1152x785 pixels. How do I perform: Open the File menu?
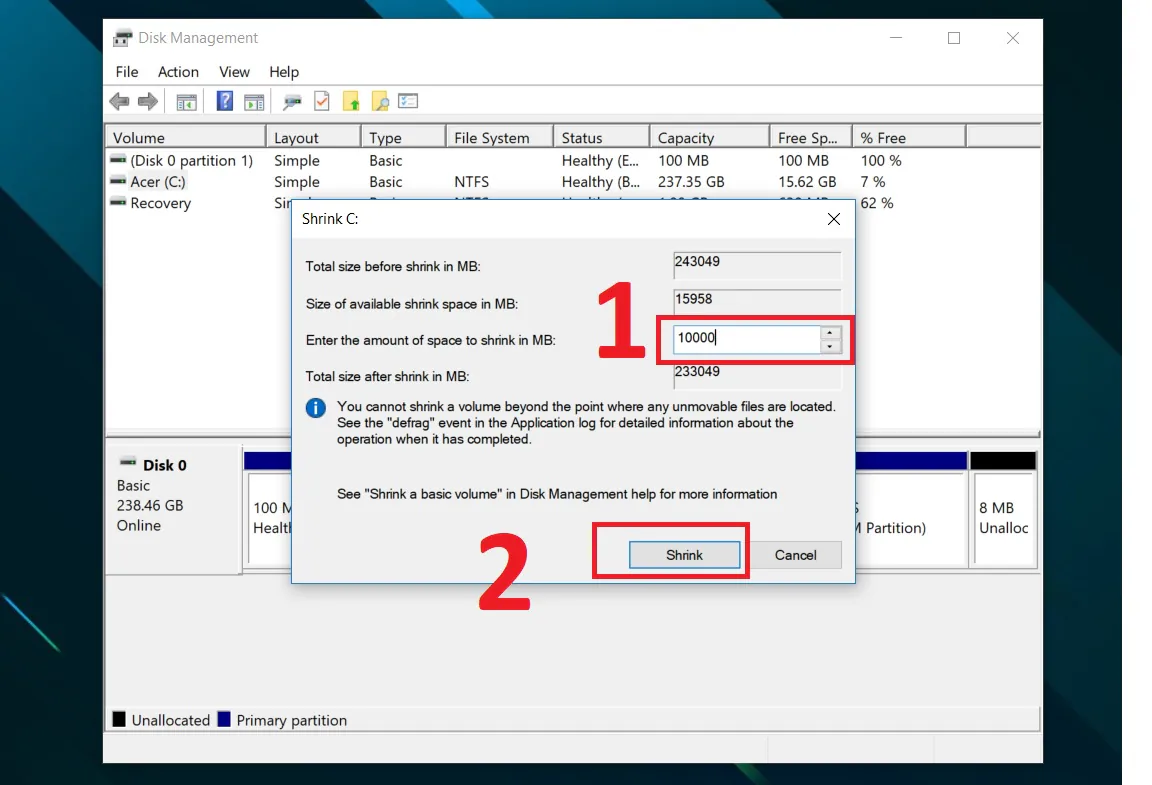pos(126,72)
